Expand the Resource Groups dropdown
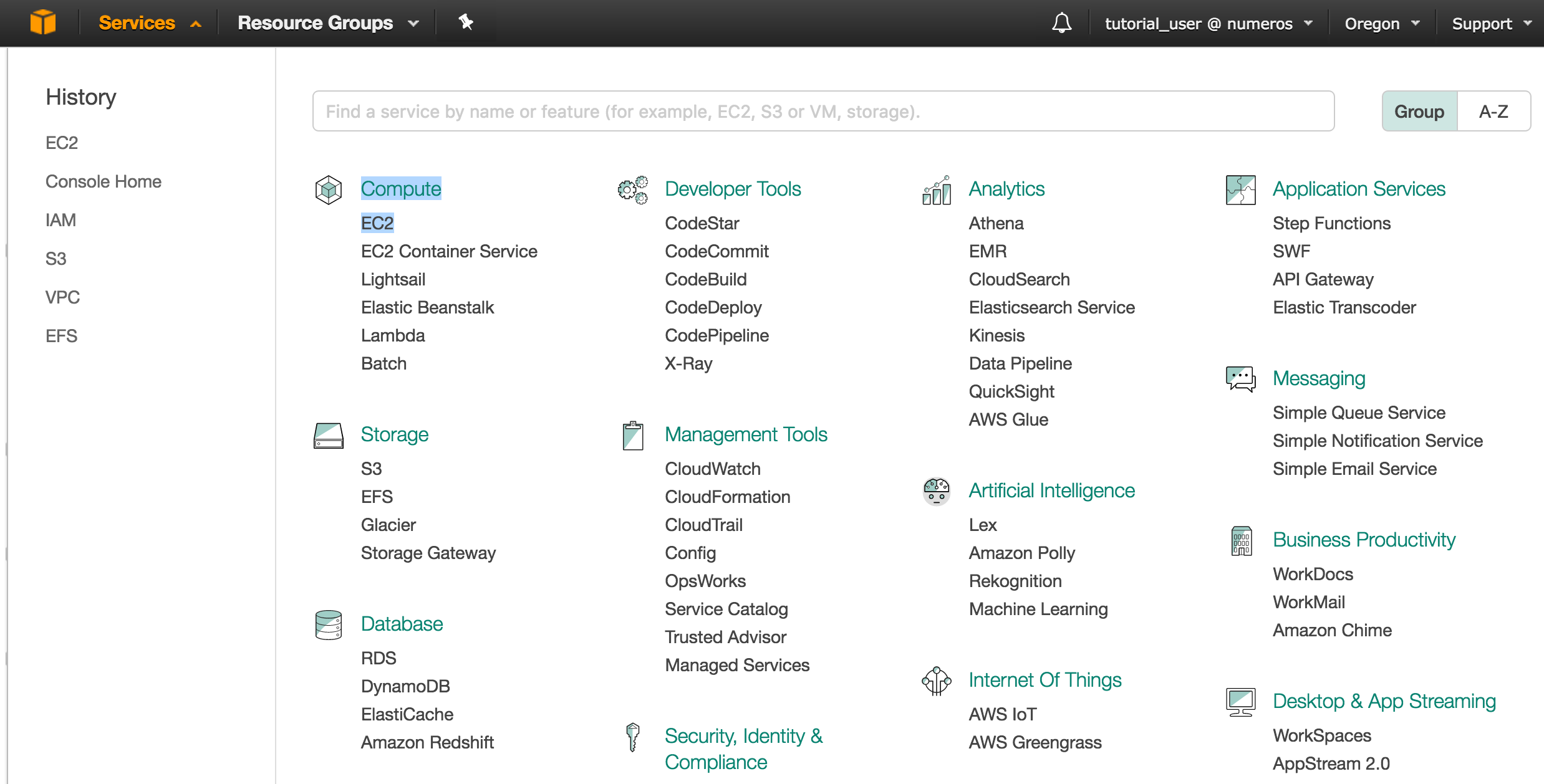The height and width of the screenshot is (784, 1544). 328,23
